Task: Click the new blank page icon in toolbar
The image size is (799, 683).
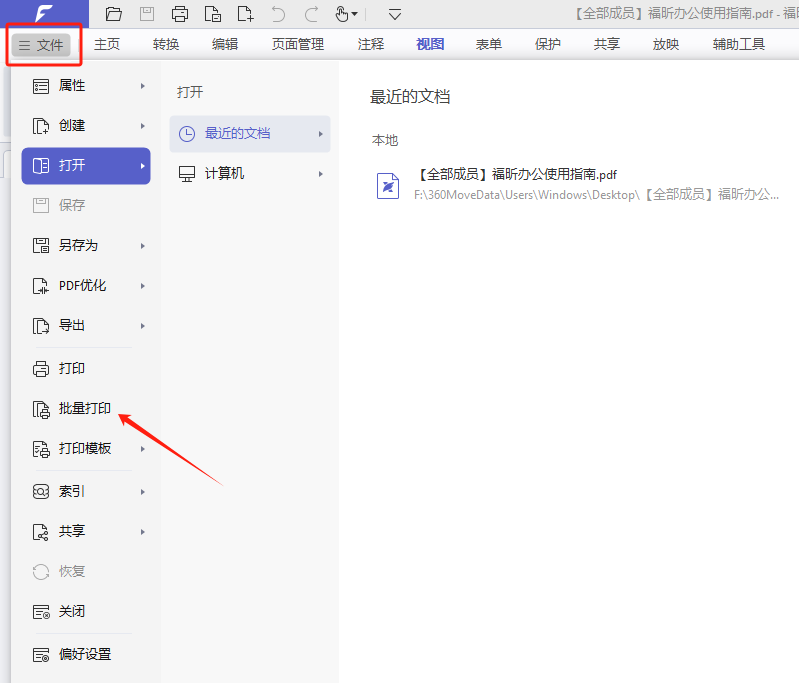Action: pyautogui.click(x=245, y=14)
